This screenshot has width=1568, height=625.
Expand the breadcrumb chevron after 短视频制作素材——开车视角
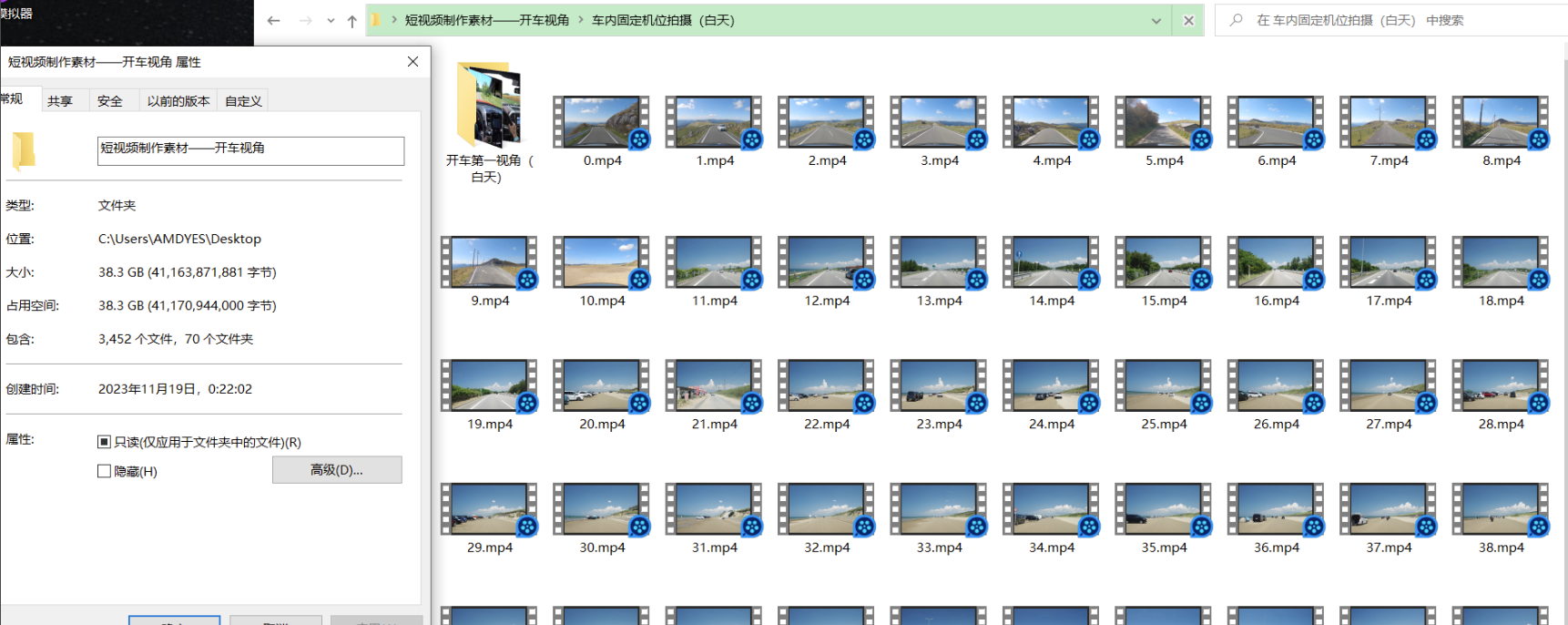[580, 20]
